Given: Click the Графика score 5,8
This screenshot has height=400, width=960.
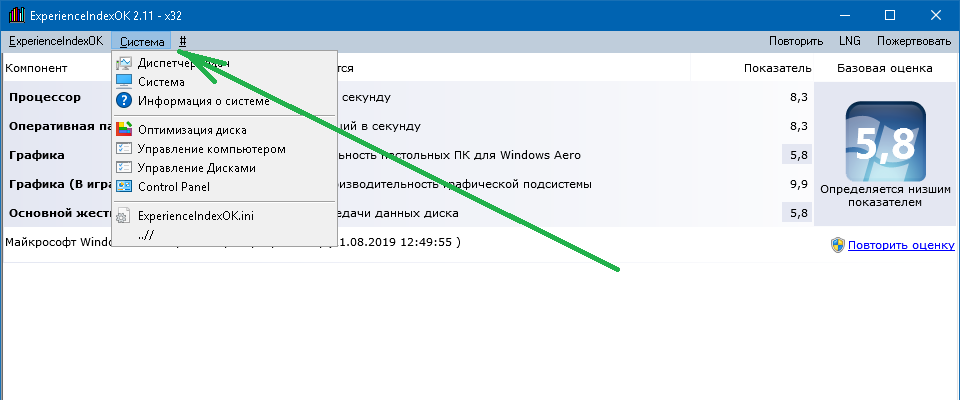Looking at the screenshot, I should coord(797,155).
